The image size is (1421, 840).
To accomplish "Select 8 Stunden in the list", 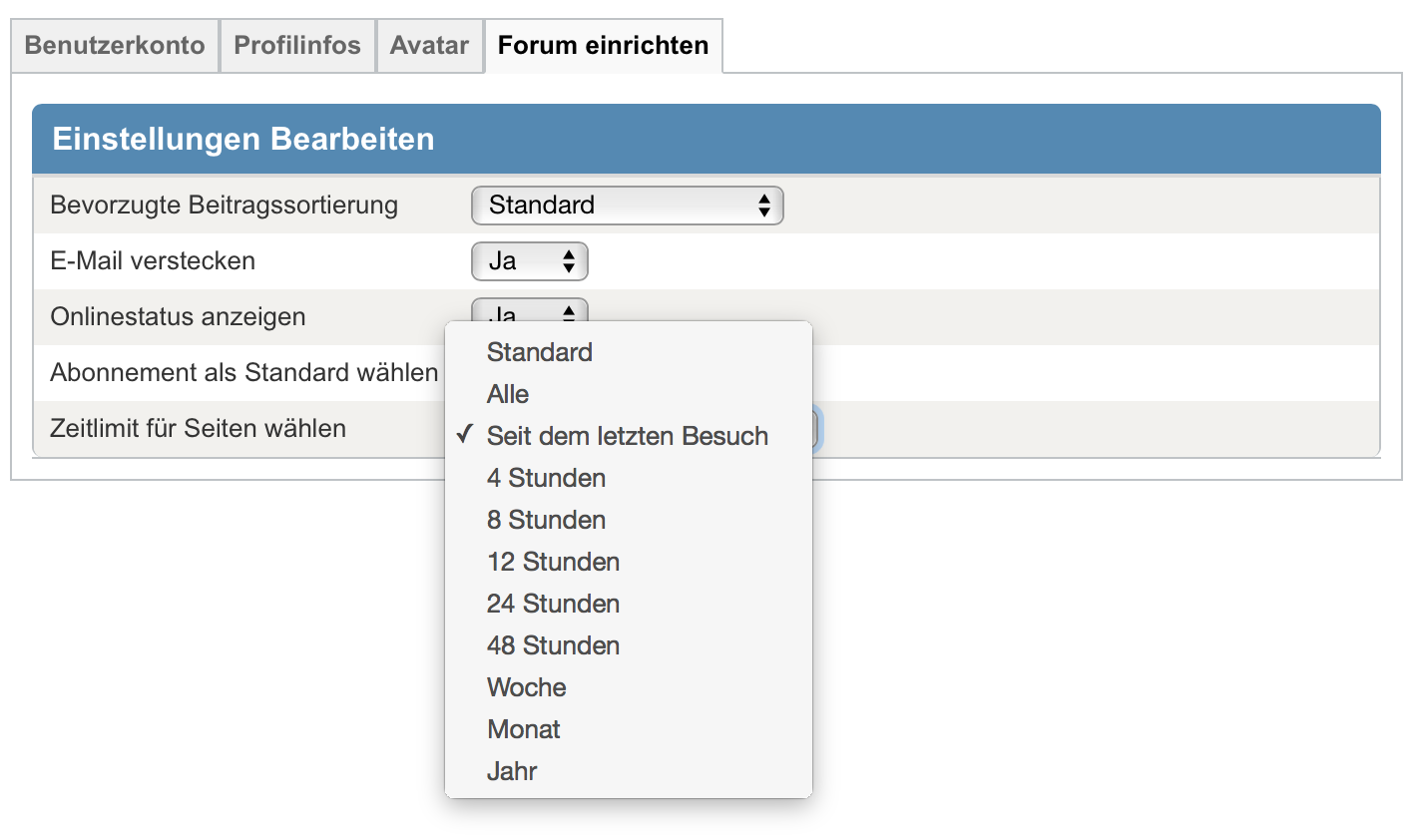I will pyautogui.click(x=546, y=520).
